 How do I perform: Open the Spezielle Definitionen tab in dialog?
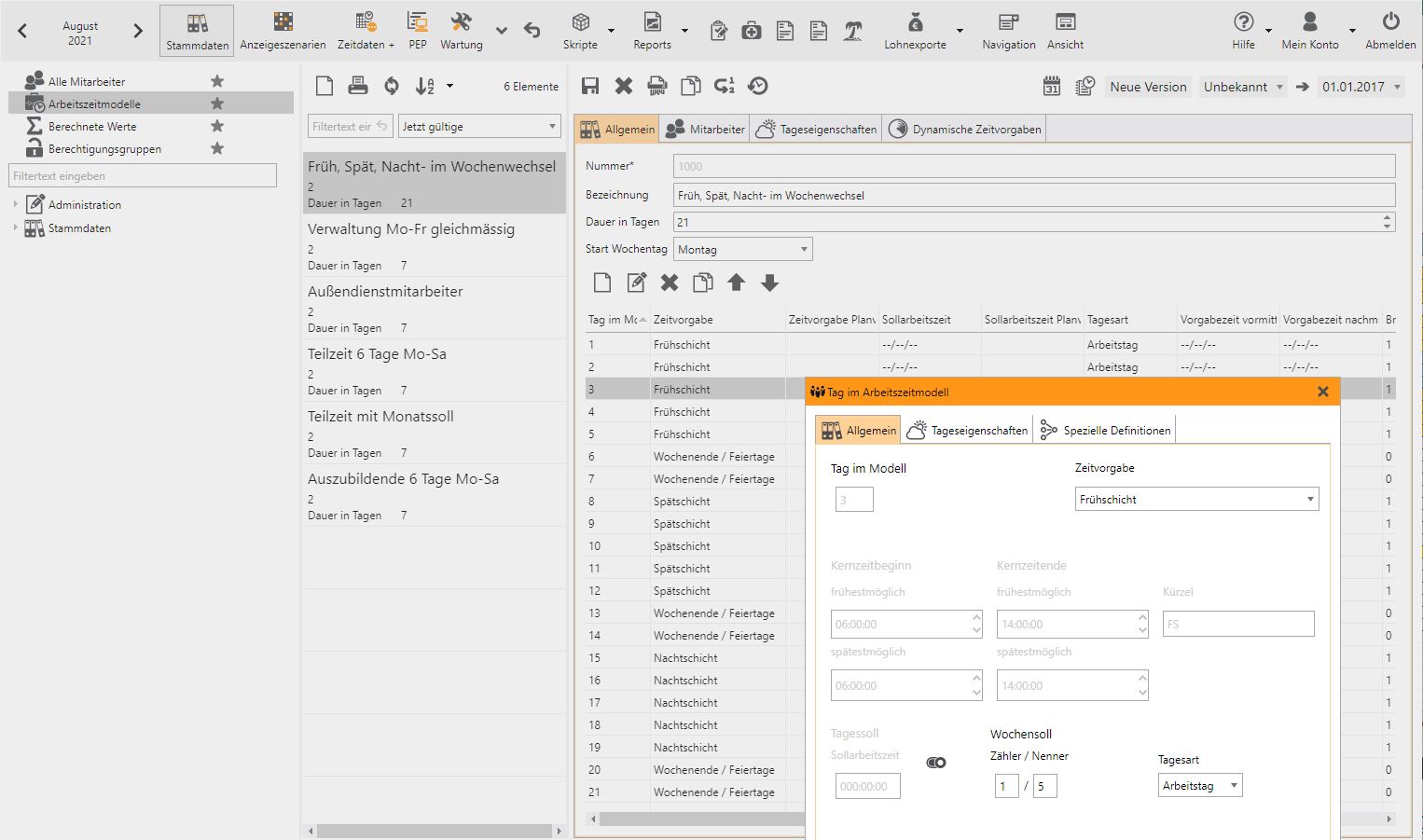1106,430
